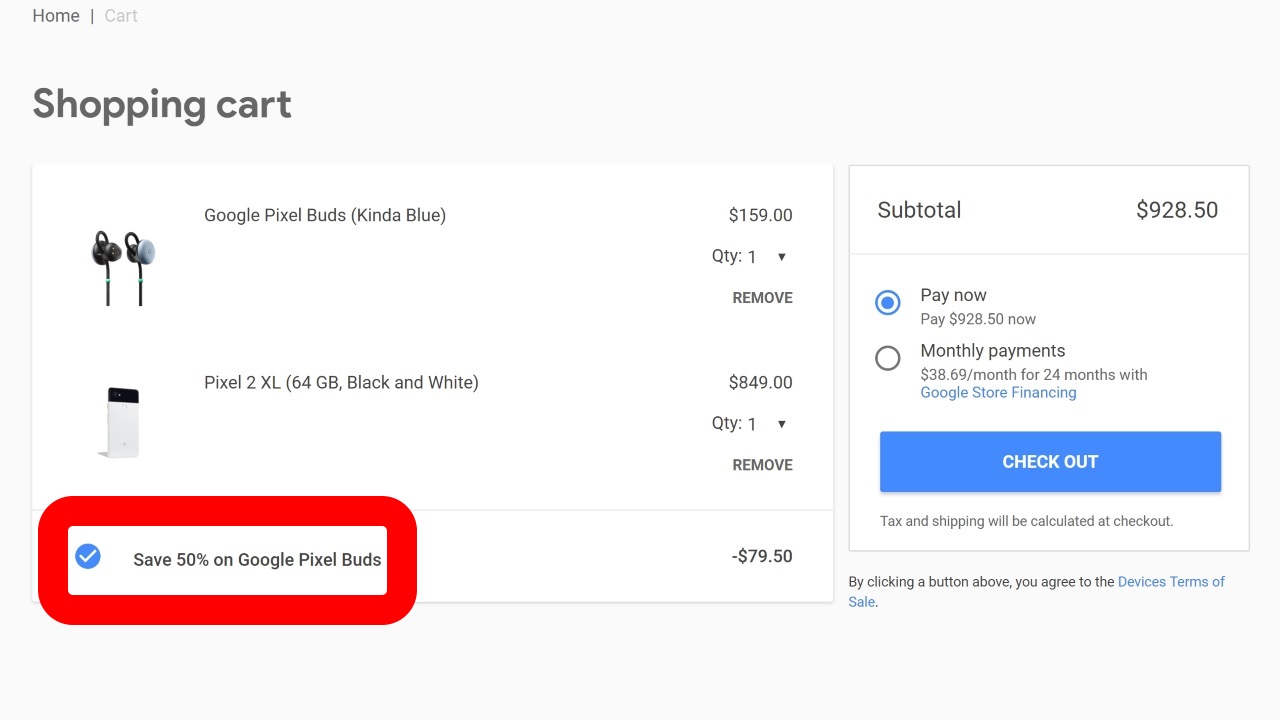The width and height of the screenshot is (1280, 720).
Task: Choose the Monthly payments option
Action: pyautogui.click(x=887, y=358)
